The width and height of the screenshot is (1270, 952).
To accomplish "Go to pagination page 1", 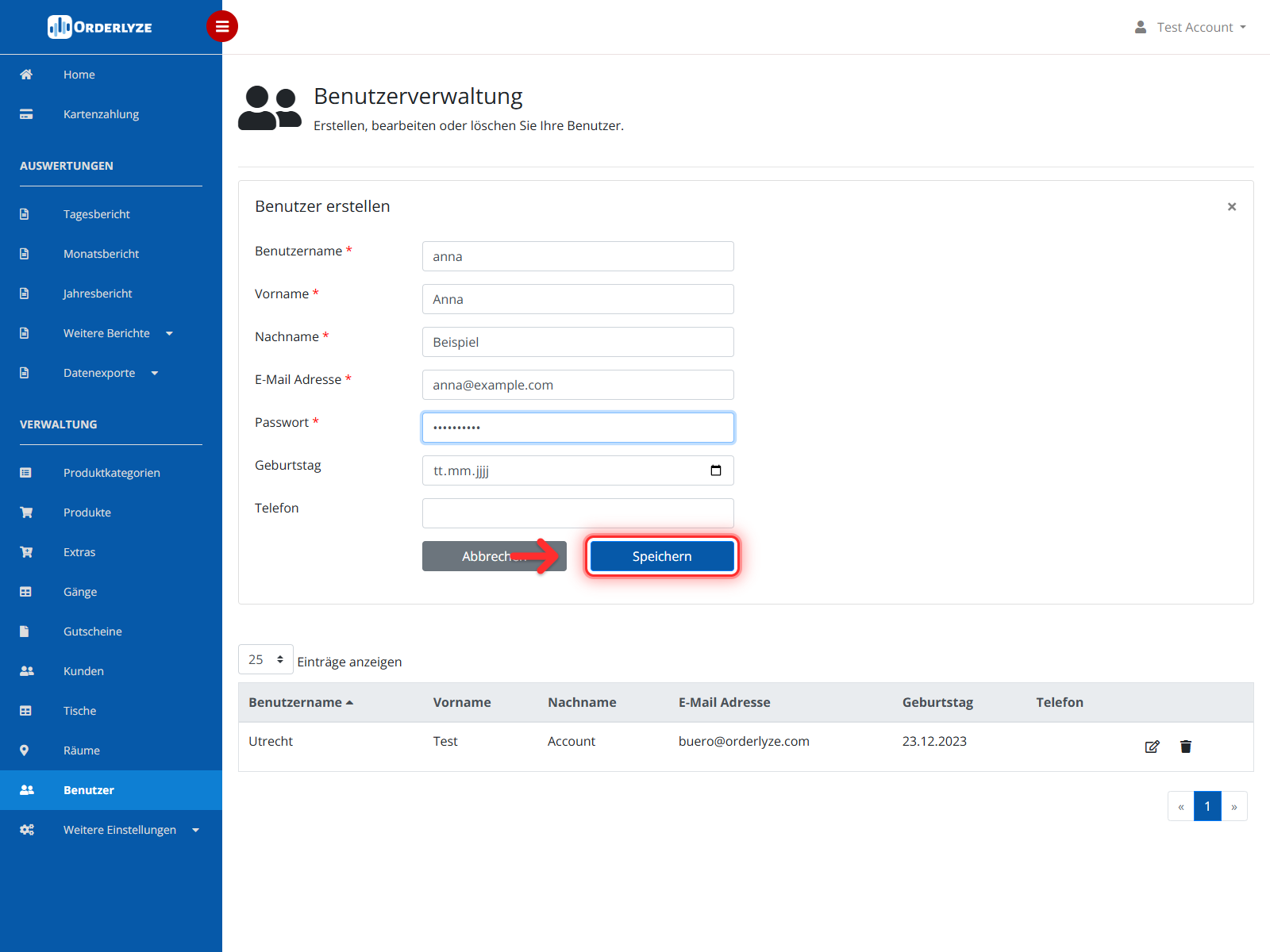I will point(1207,806).
